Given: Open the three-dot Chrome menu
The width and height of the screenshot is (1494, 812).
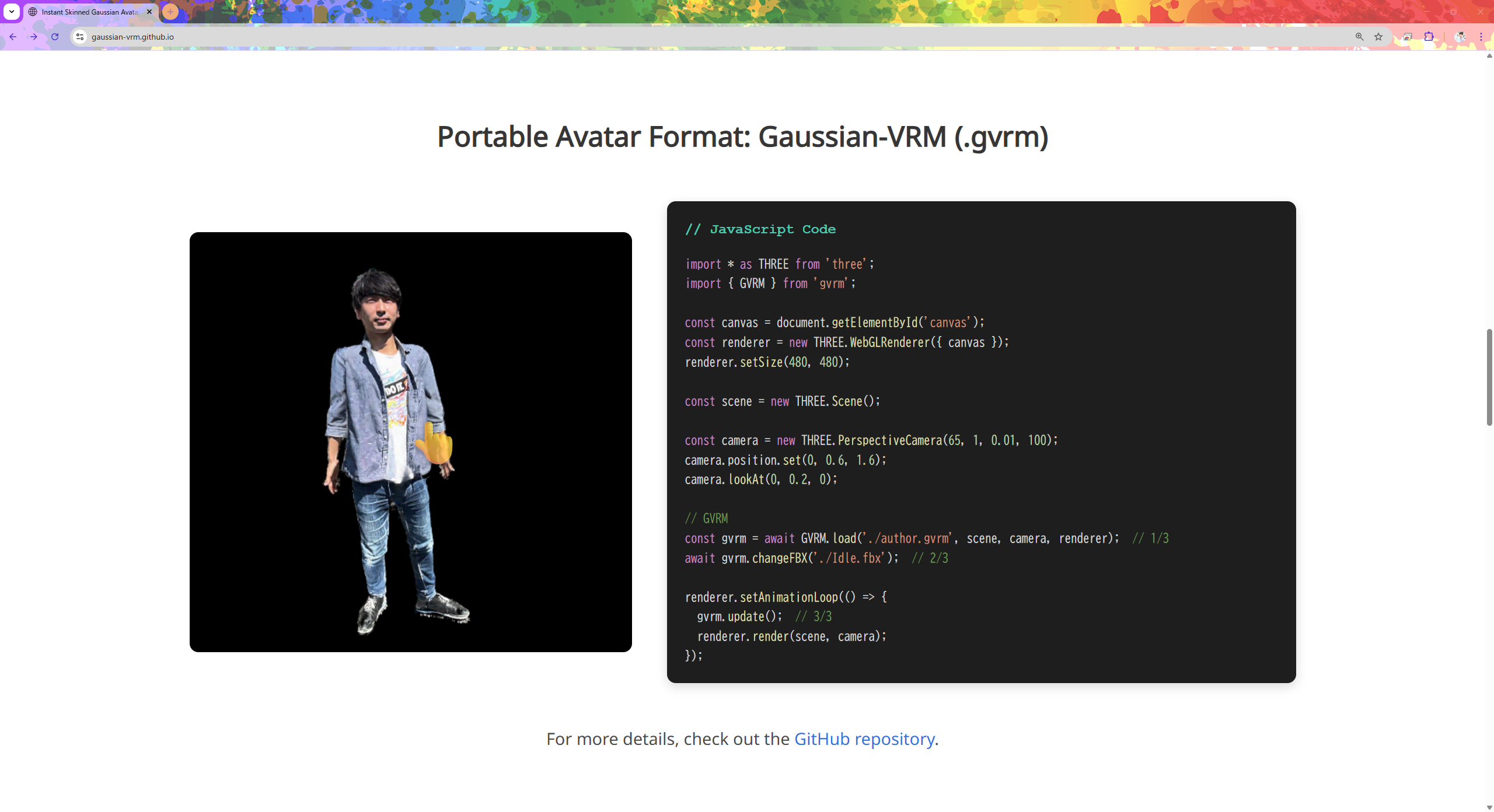Looking at the screenshot, I should tap(1482, 36).
